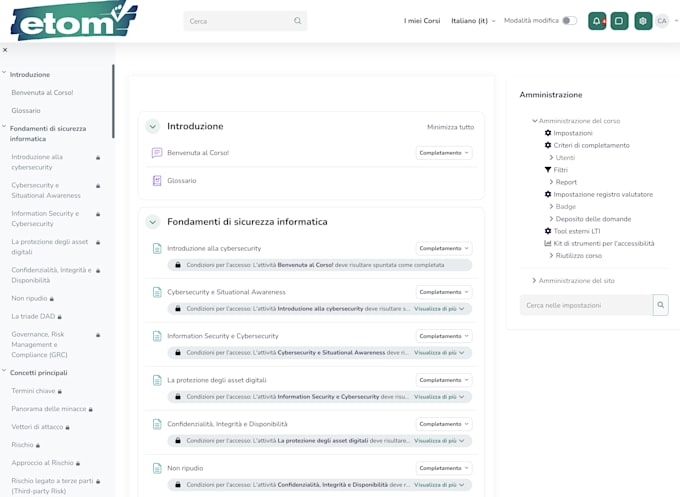Open the notifications bell icon
680x497 pixels.
coord(597,21)
